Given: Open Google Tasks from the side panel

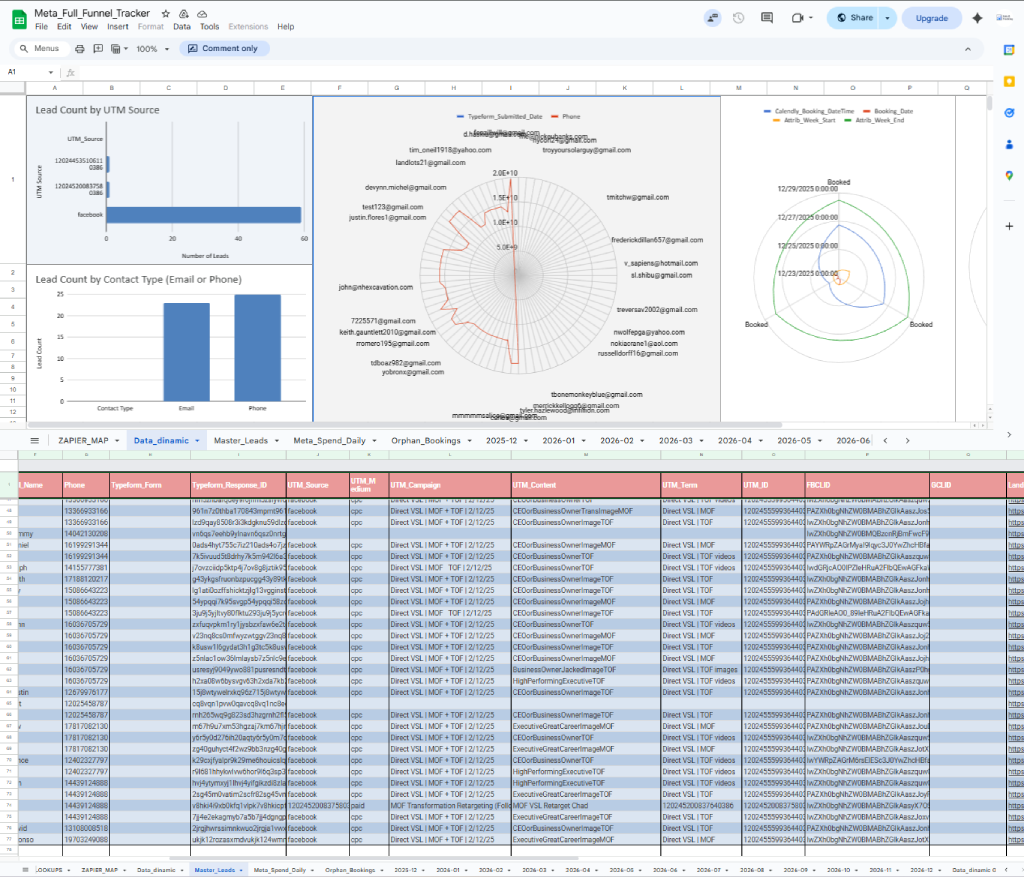Looking at the screenshot, I should (1010, 112).
